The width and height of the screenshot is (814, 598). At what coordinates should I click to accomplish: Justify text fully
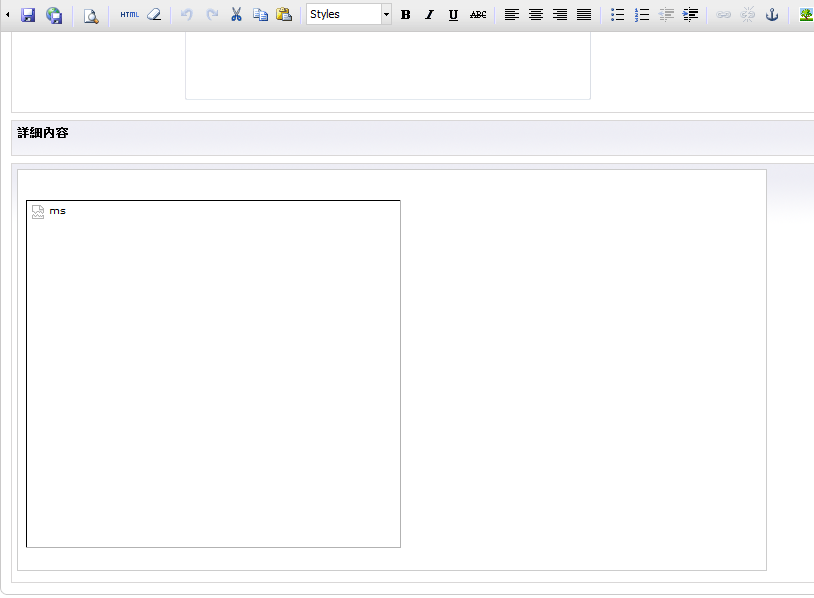click(584, 15)
